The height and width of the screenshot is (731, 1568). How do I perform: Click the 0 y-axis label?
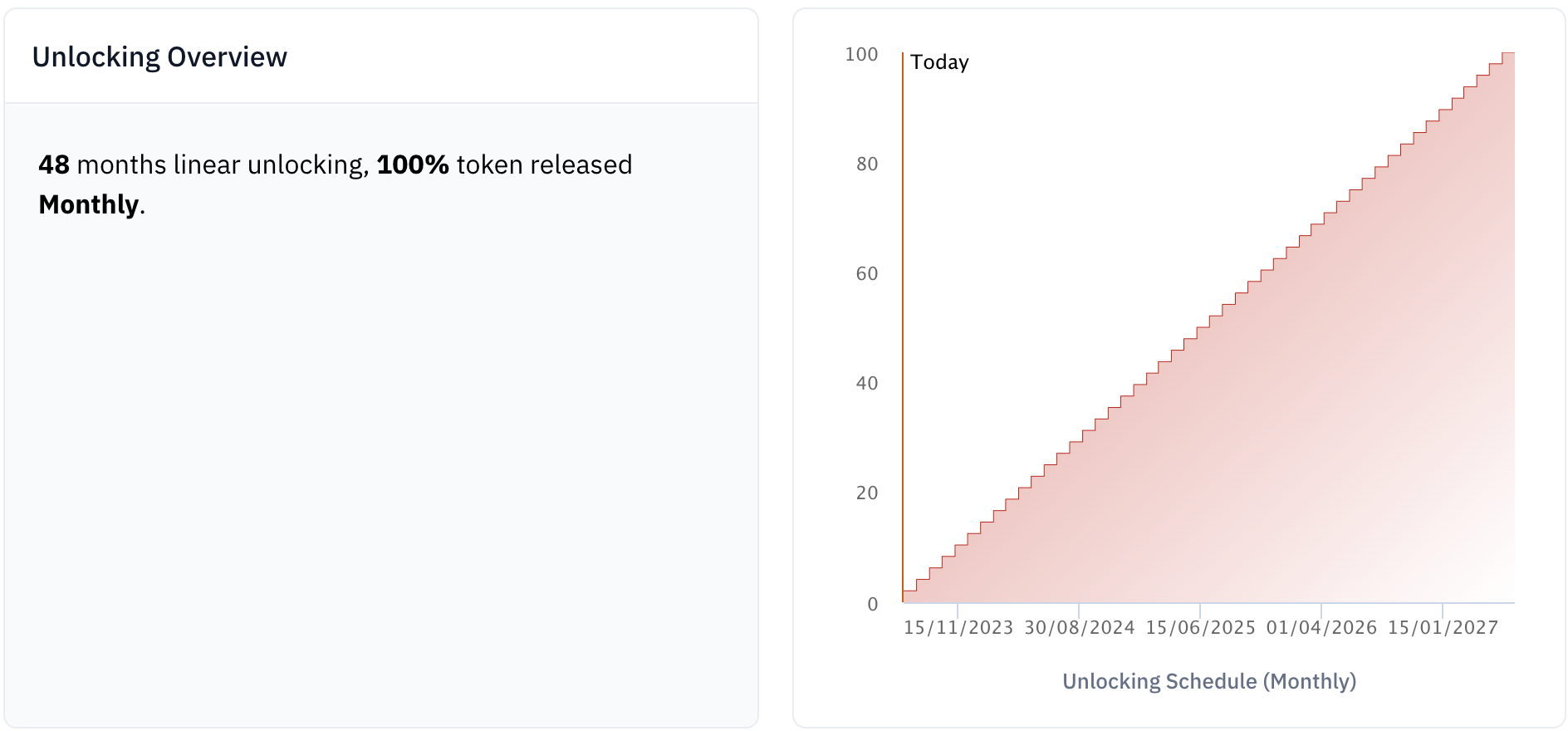coord(872,605)
